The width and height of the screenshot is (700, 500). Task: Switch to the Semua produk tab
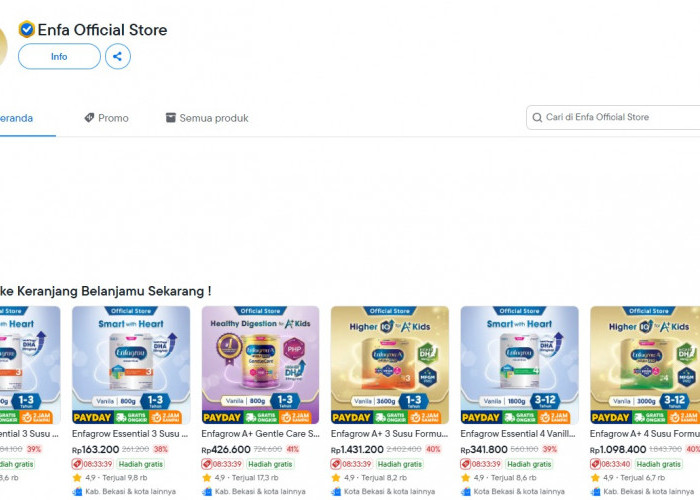point(207,118)
